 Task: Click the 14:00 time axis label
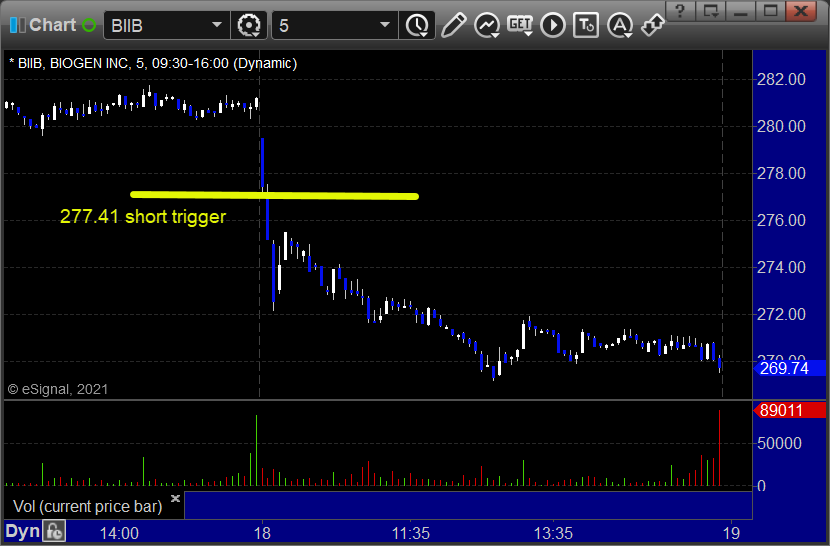[x=119, y=533]
